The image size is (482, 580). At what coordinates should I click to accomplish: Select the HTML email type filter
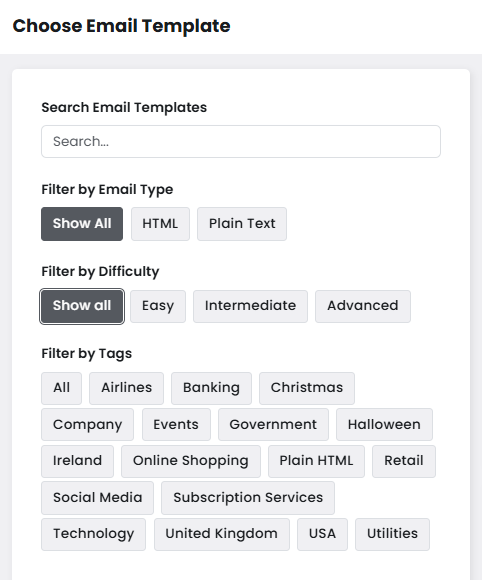(x=160, y=224)
